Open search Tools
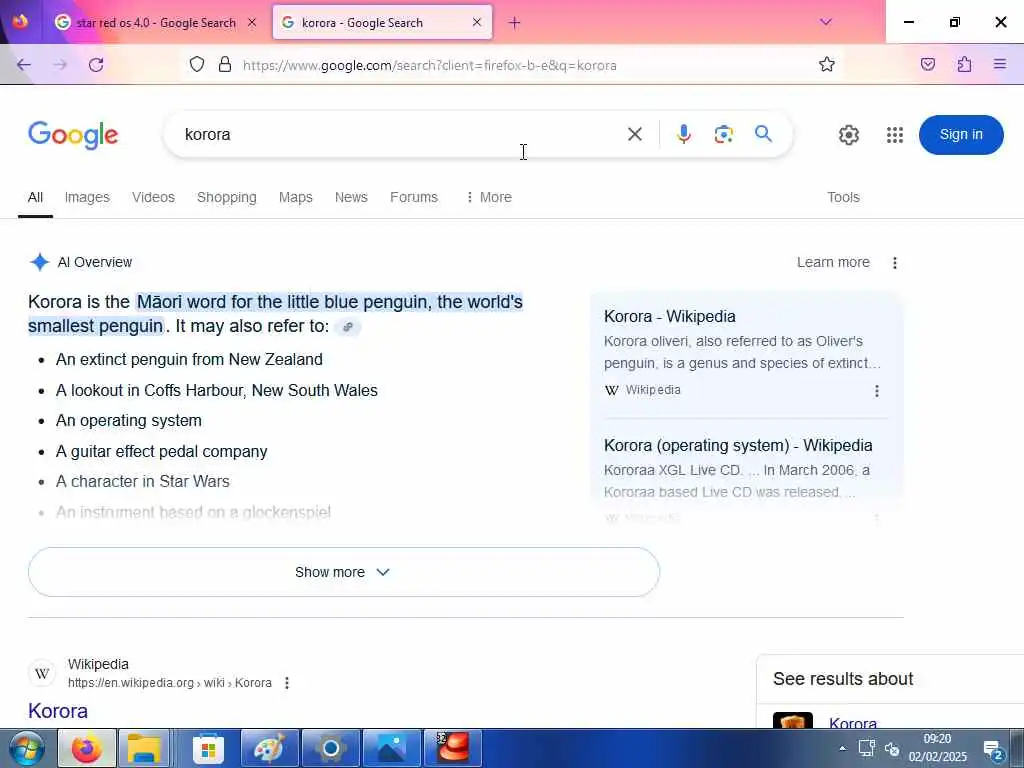 843,197
